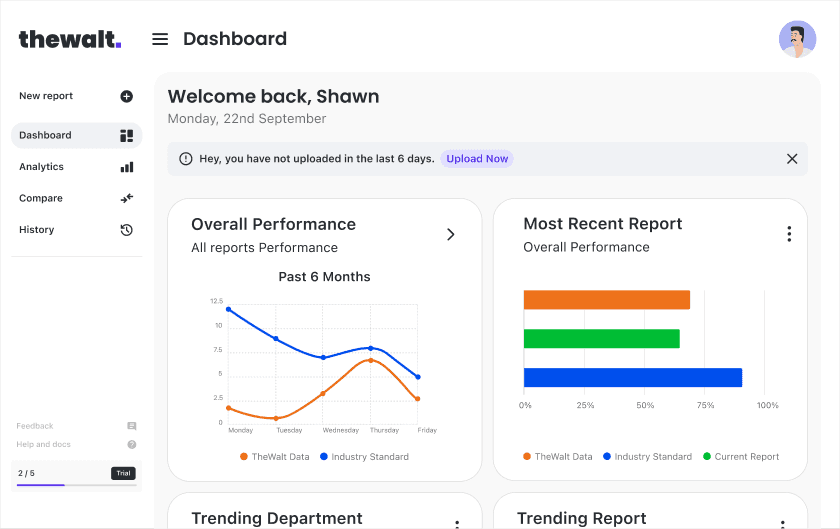The image size is (840, 529).
Task: Click the green Current Report bar
Action: 602,339
